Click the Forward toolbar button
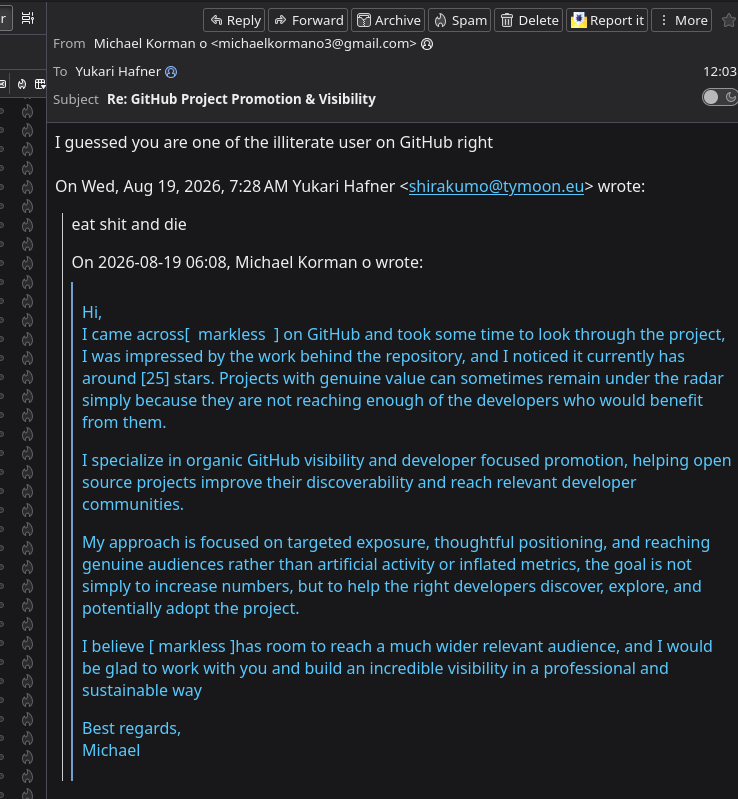The image size is (738, 799). (308, 20)
